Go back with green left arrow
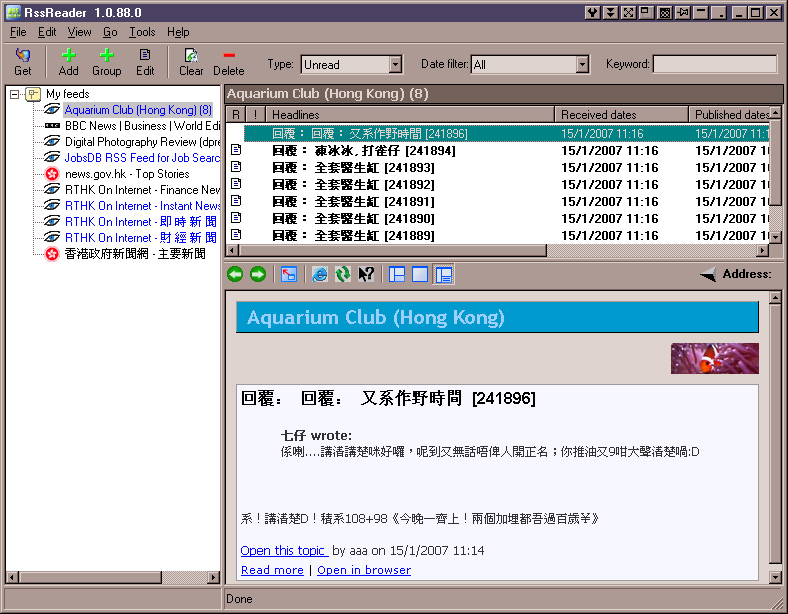This screenshot has height=614, width=788. (235, 274)
